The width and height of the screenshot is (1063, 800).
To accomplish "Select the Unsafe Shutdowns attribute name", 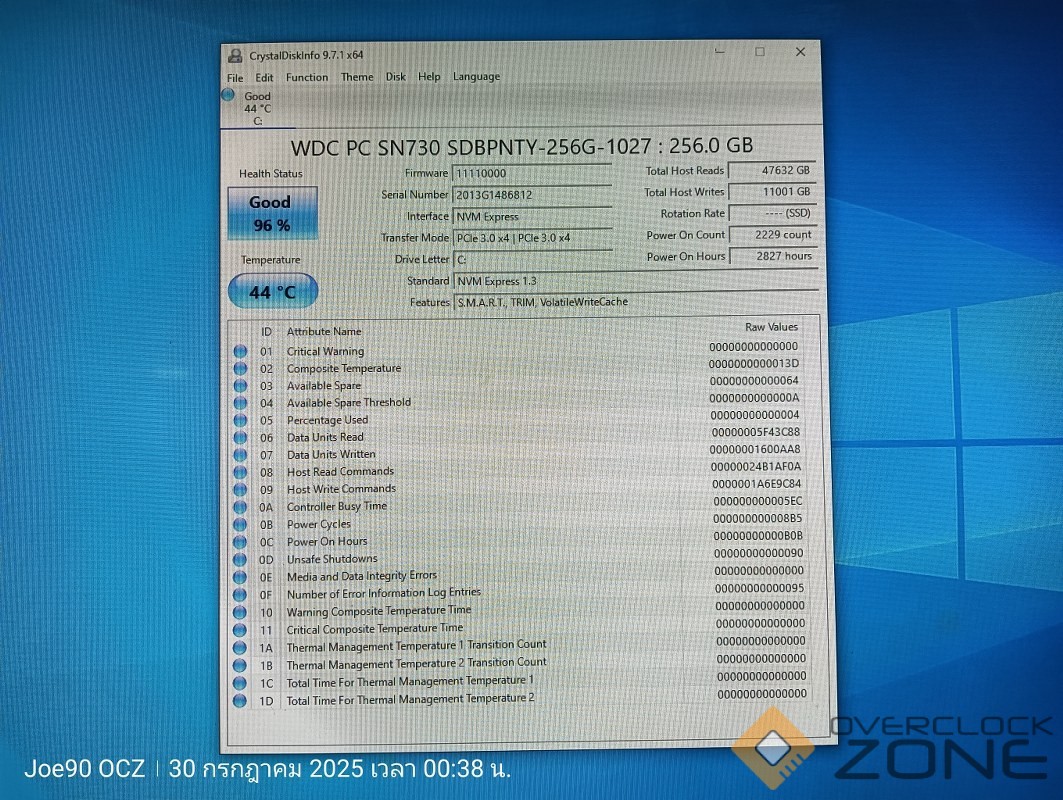I will [x=332, y=559].
